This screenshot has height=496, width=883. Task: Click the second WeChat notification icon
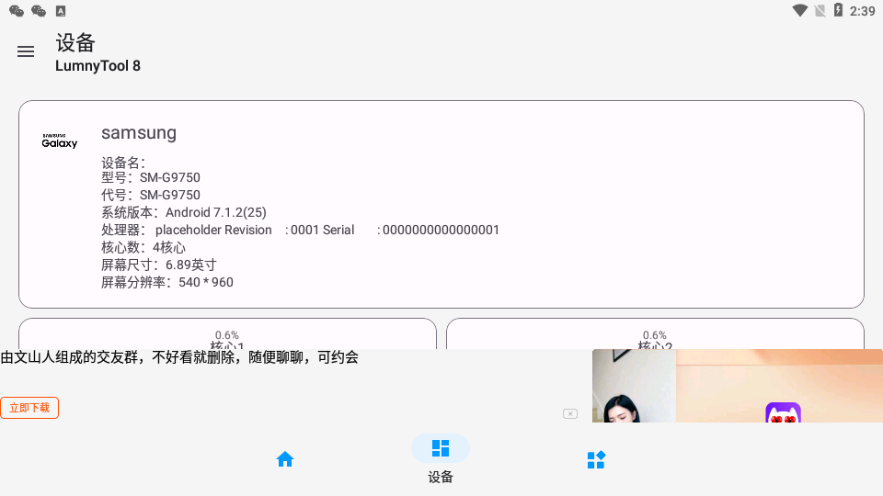pos(38,11)
